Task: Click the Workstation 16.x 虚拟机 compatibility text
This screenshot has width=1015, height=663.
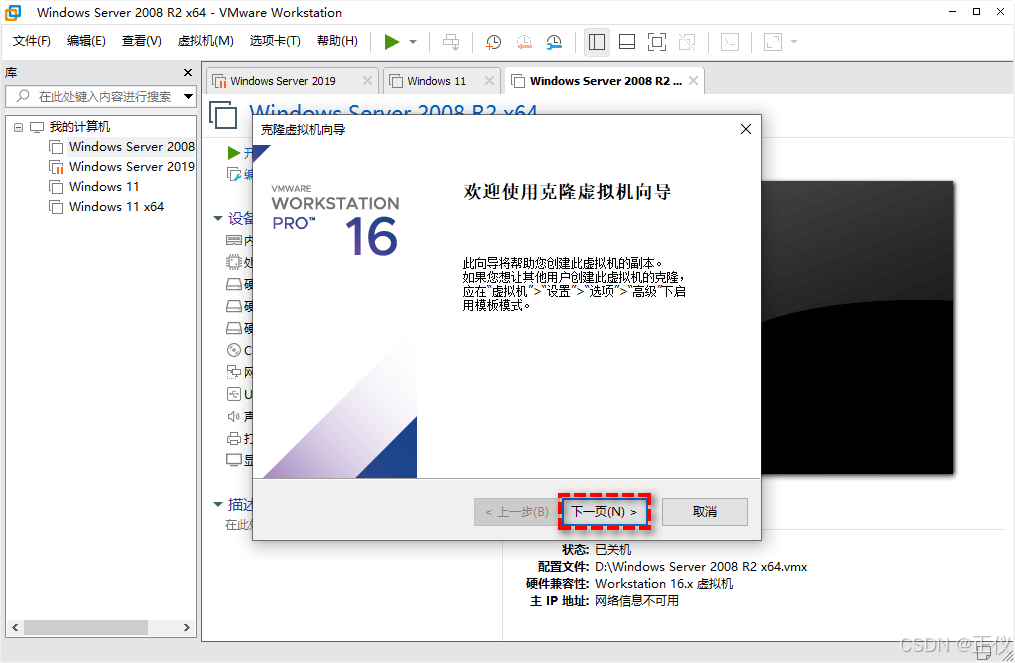Action: 664,584
